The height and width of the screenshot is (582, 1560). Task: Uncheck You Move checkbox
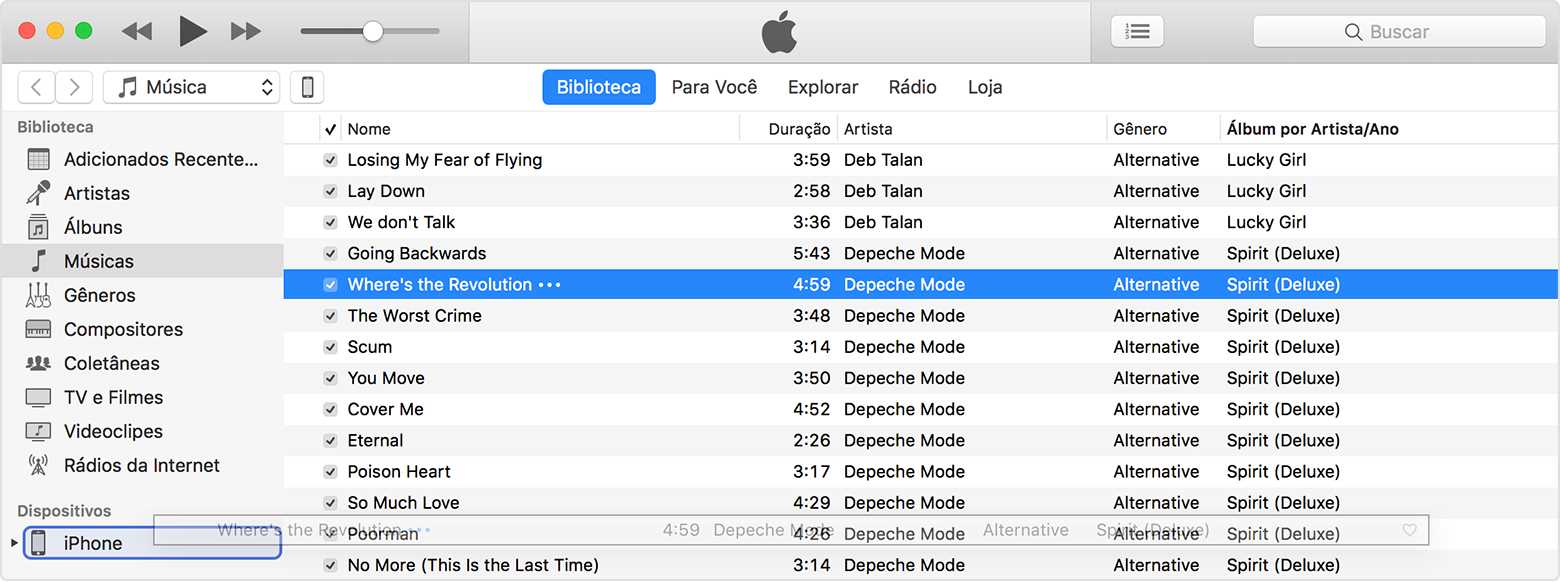click(x=330, y=378)
